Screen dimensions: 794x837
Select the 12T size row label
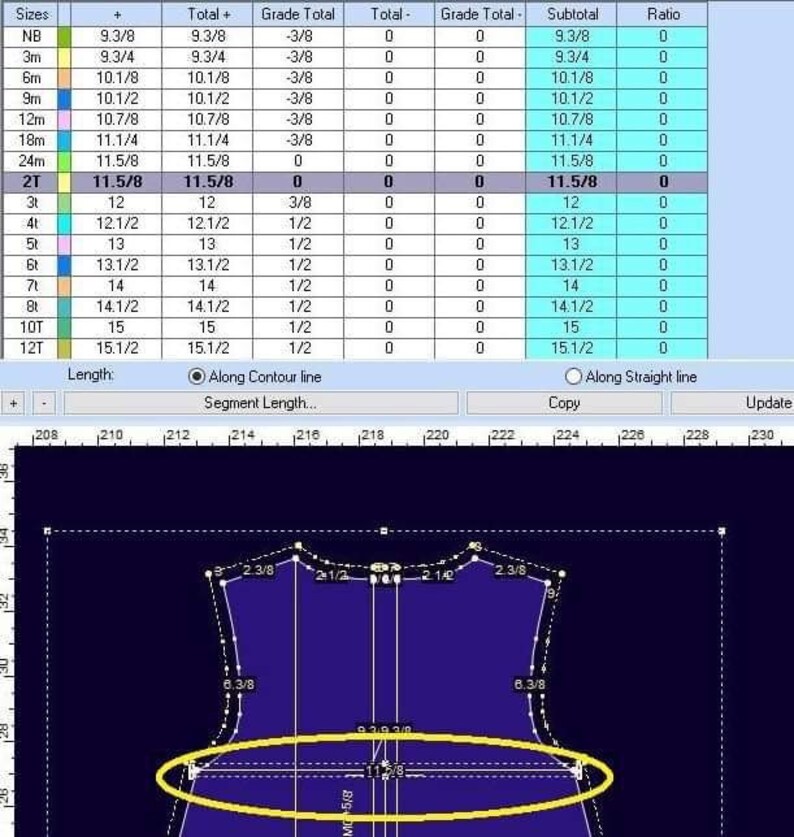pyautogui.click(x=31, y=349)
